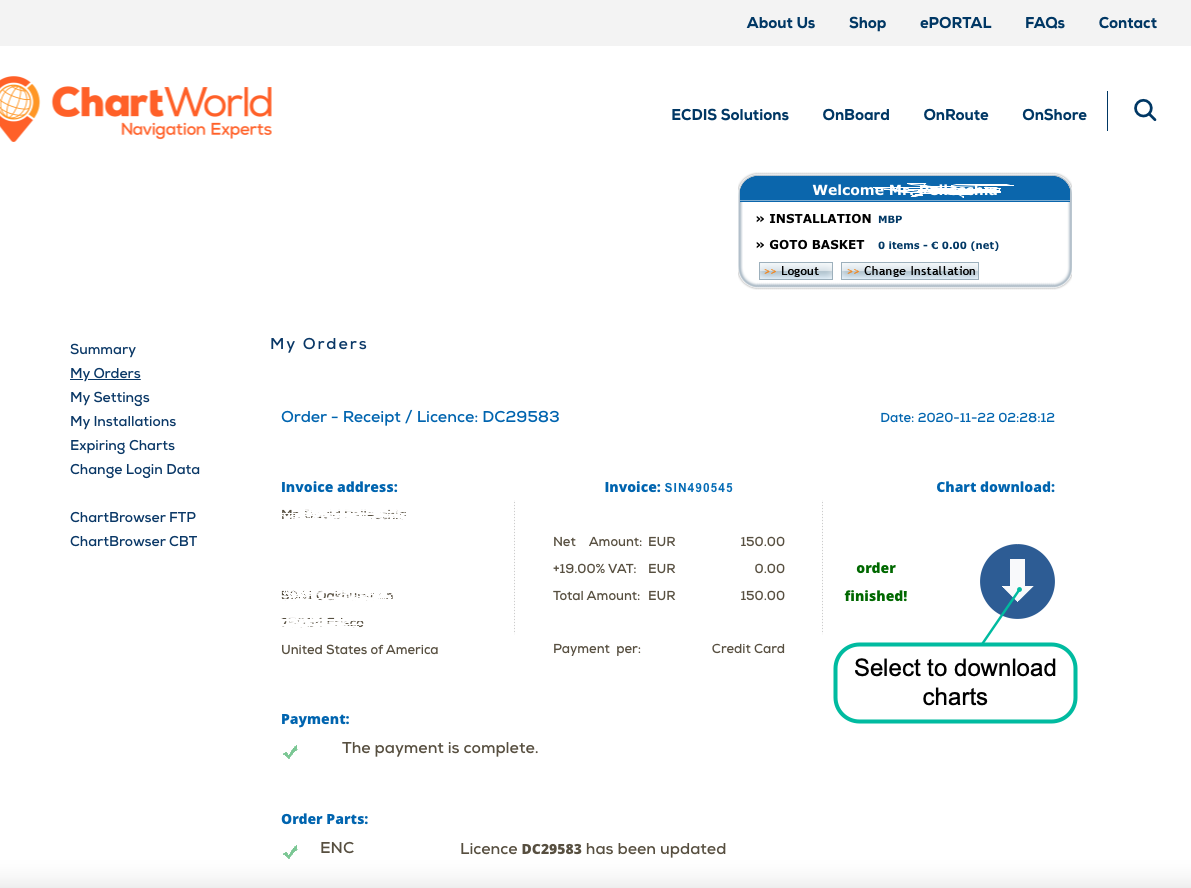This screenshot has width=1191, height=888.
Task: Expand the INSTALLATION chevron entry
Action: 760,218
